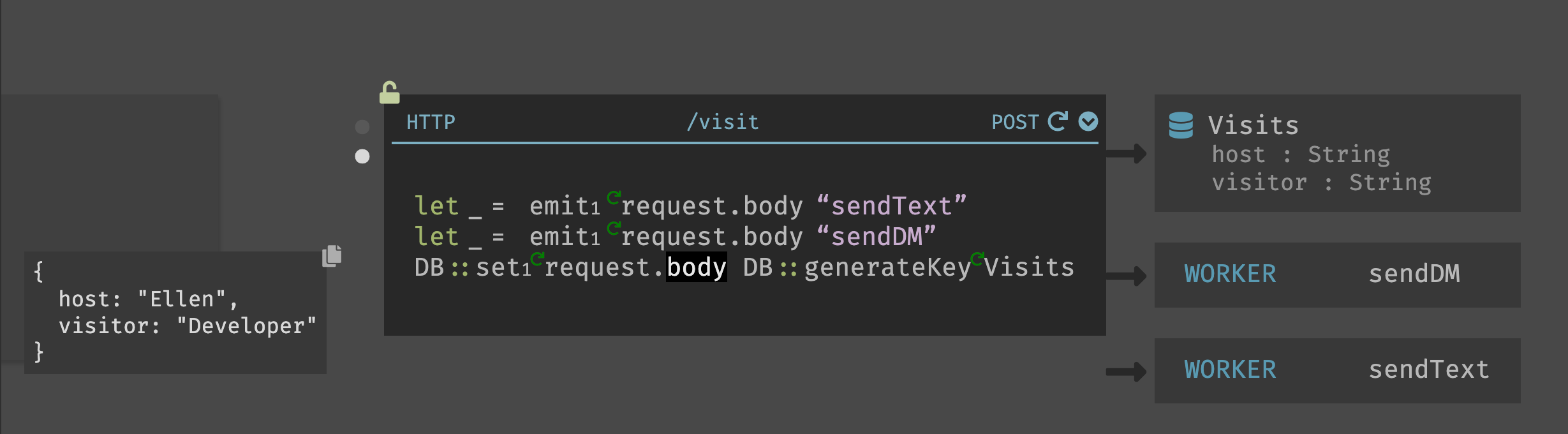Click the "sendText" string in first line
The height and width of the screenshot is (434, 1568).
[x=891, y=206]
